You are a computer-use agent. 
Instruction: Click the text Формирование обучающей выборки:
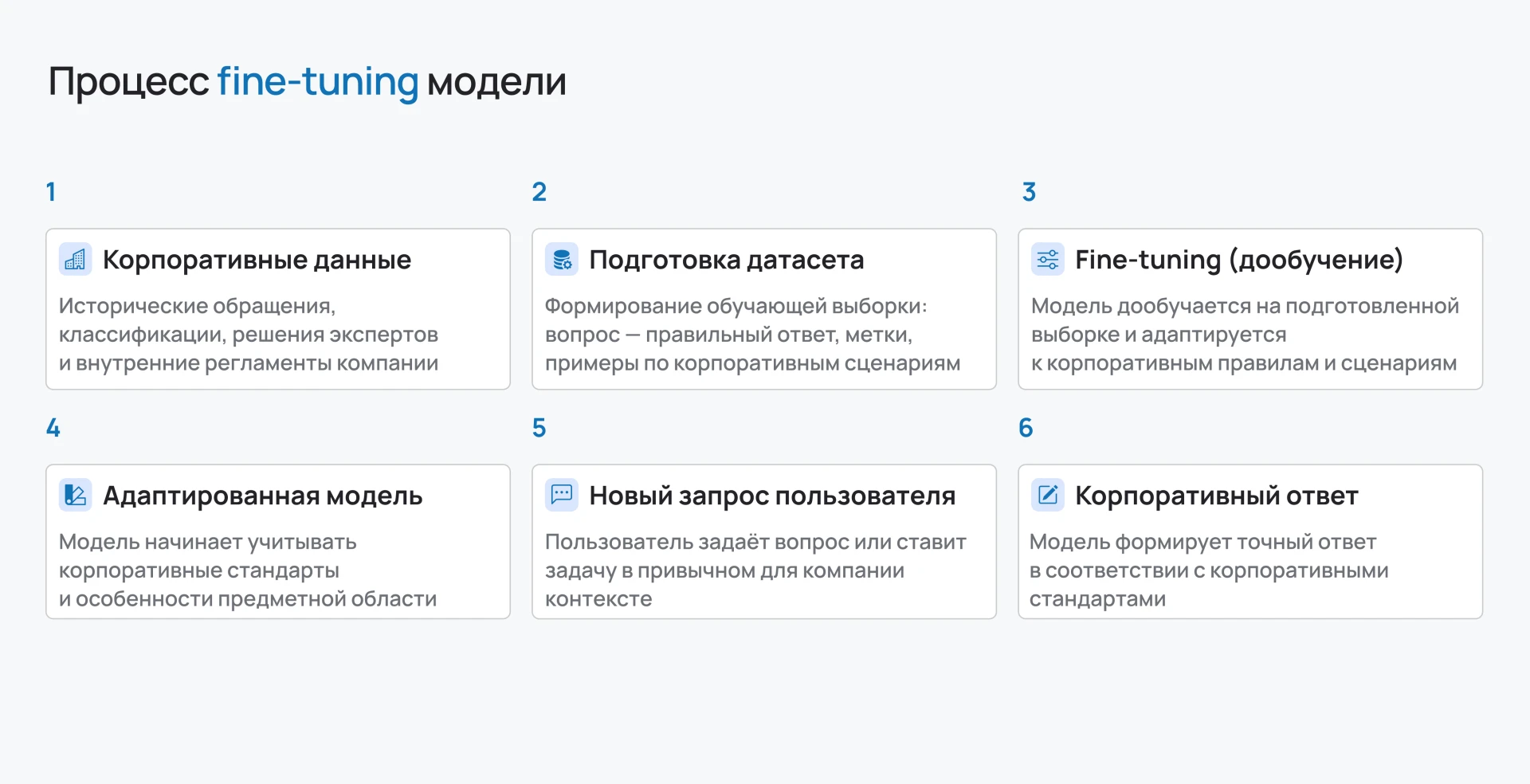click(736, 306)
